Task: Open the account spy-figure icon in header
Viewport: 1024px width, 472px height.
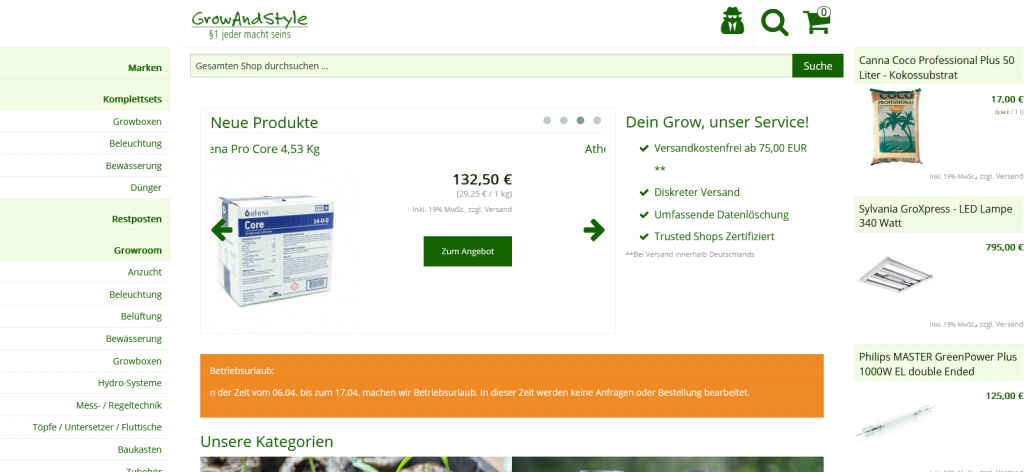Action: (x=732, y=21)
